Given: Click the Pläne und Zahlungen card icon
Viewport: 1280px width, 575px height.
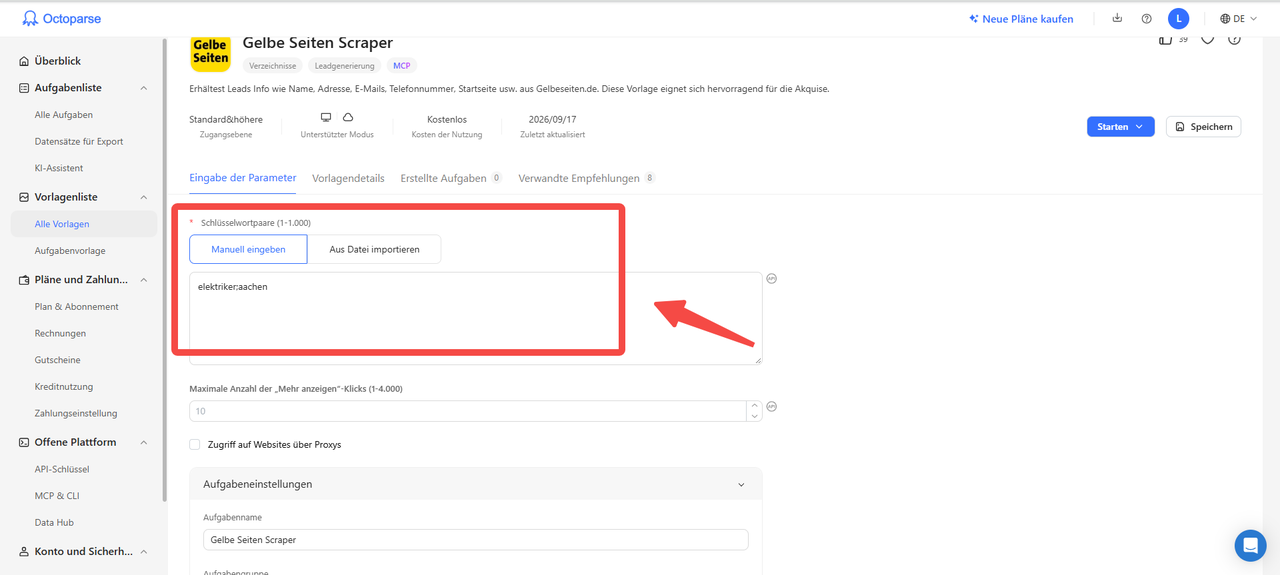Looking at the screenshot, I should point(24,280).
